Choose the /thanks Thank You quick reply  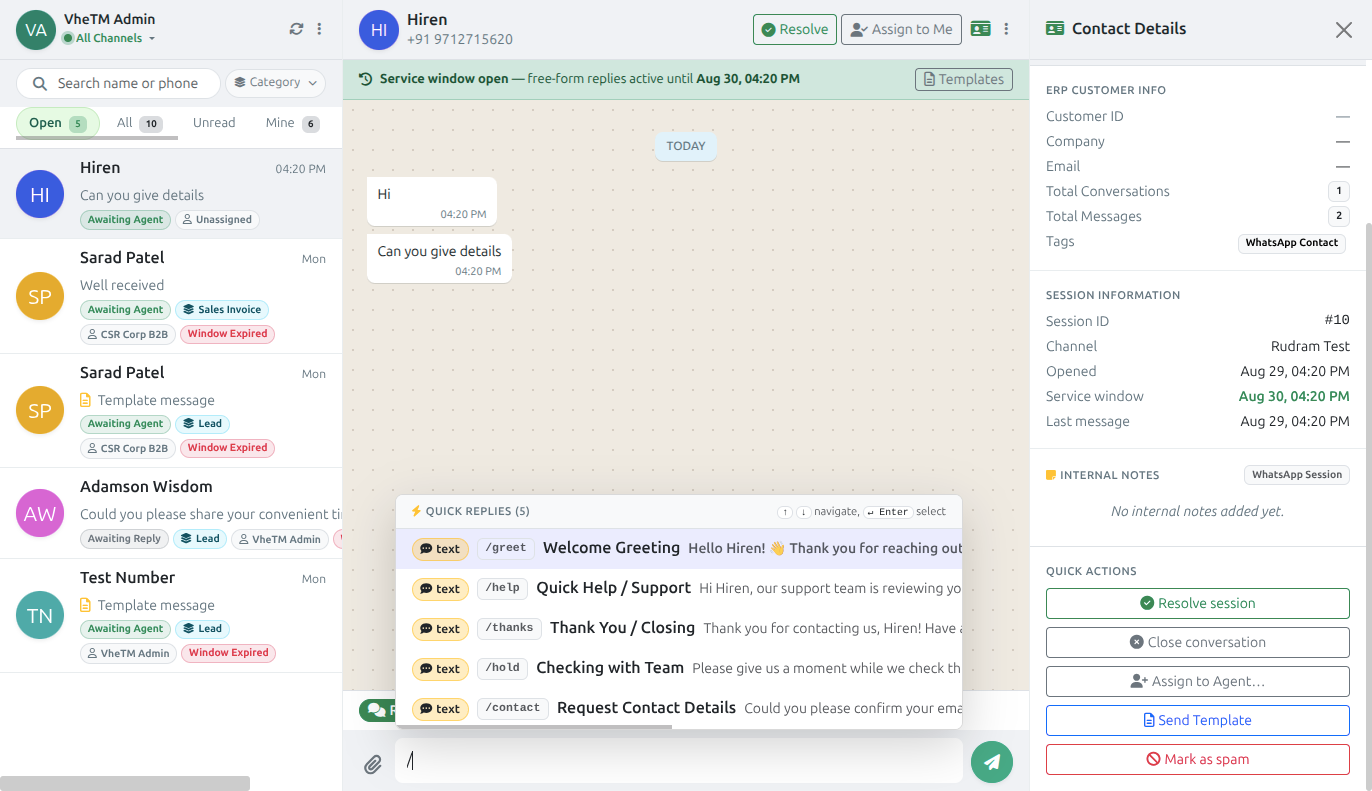click(679, 628)
